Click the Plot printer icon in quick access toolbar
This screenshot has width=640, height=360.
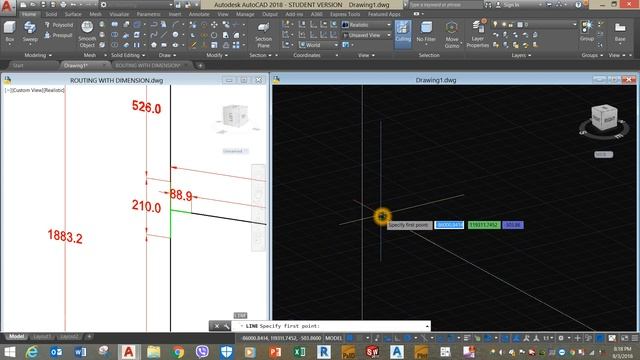[63, 4]
